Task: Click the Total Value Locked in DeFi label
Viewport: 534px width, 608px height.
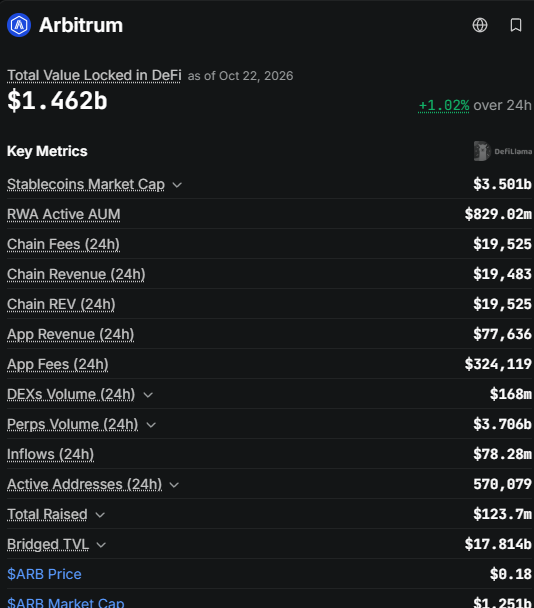Action: tap(94, 75)
